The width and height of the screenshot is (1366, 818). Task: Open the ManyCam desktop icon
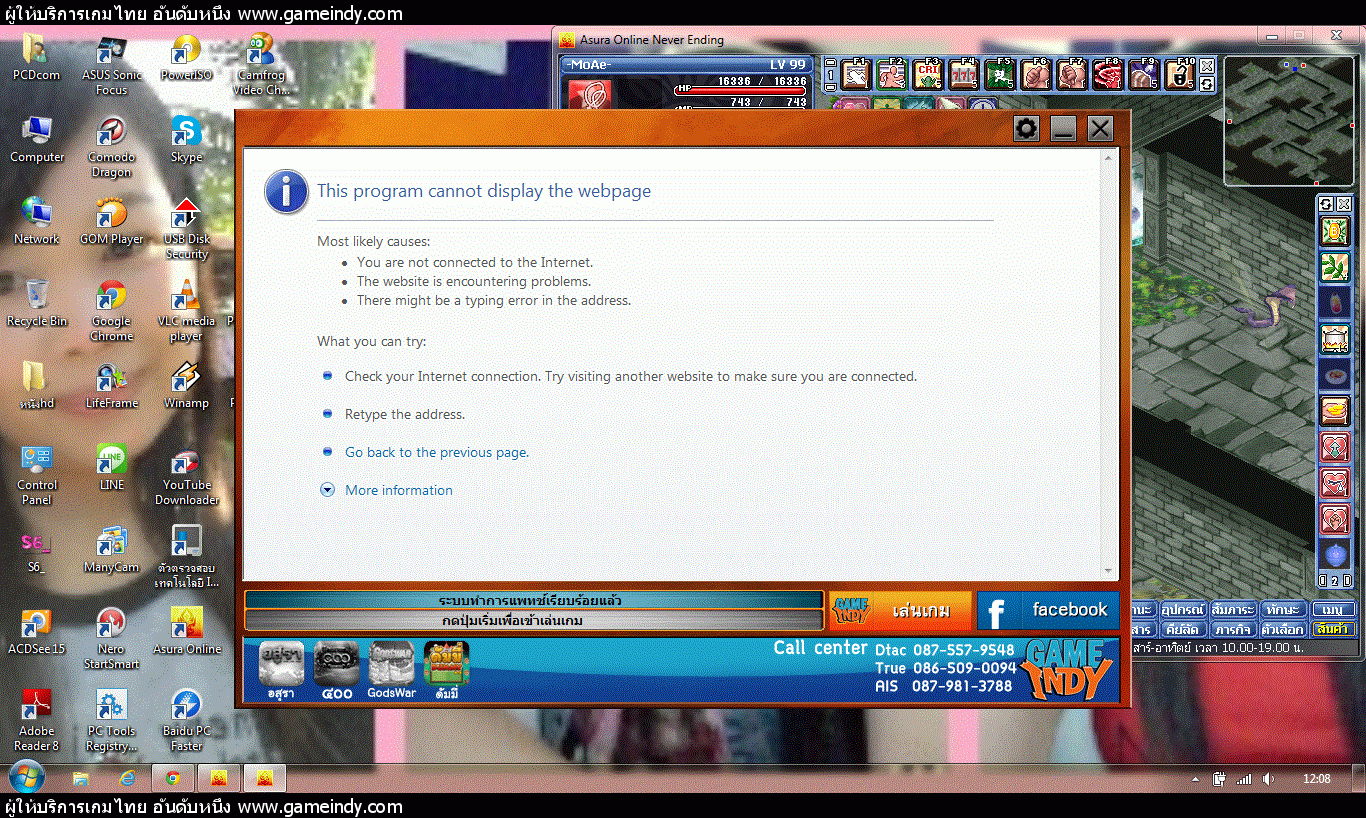112,549
